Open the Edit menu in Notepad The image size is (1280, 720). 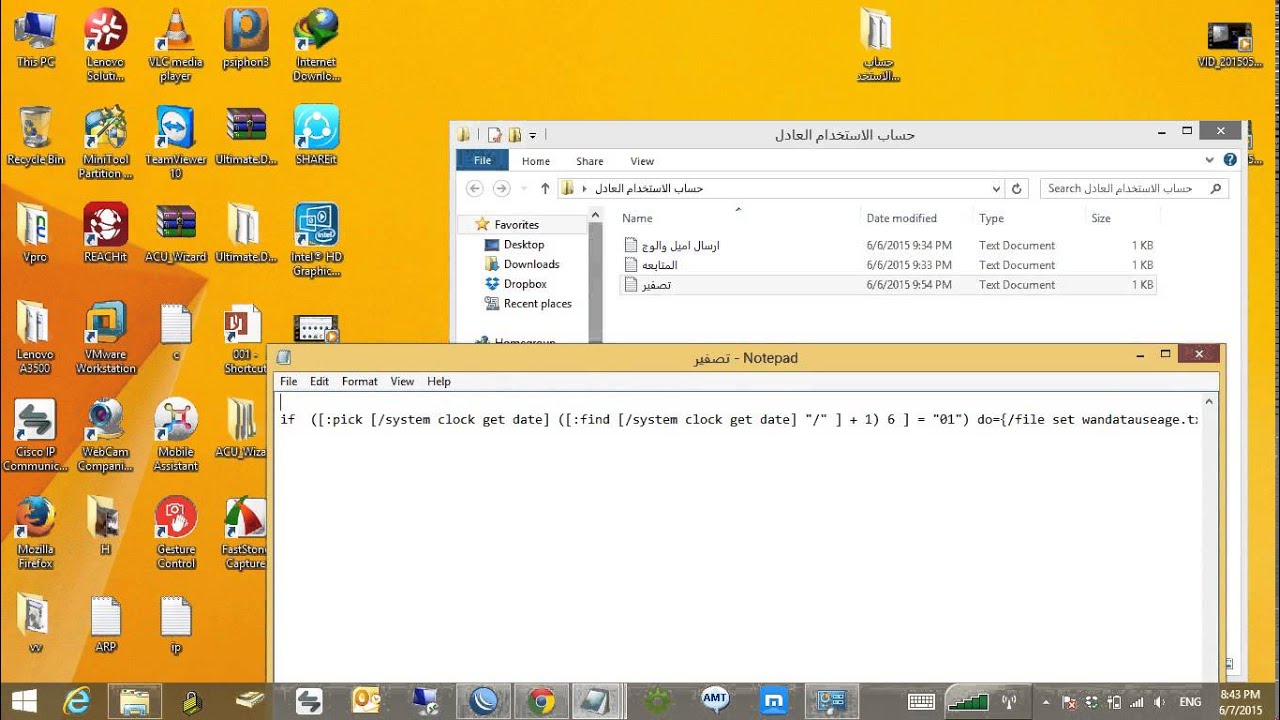(319, 381)
